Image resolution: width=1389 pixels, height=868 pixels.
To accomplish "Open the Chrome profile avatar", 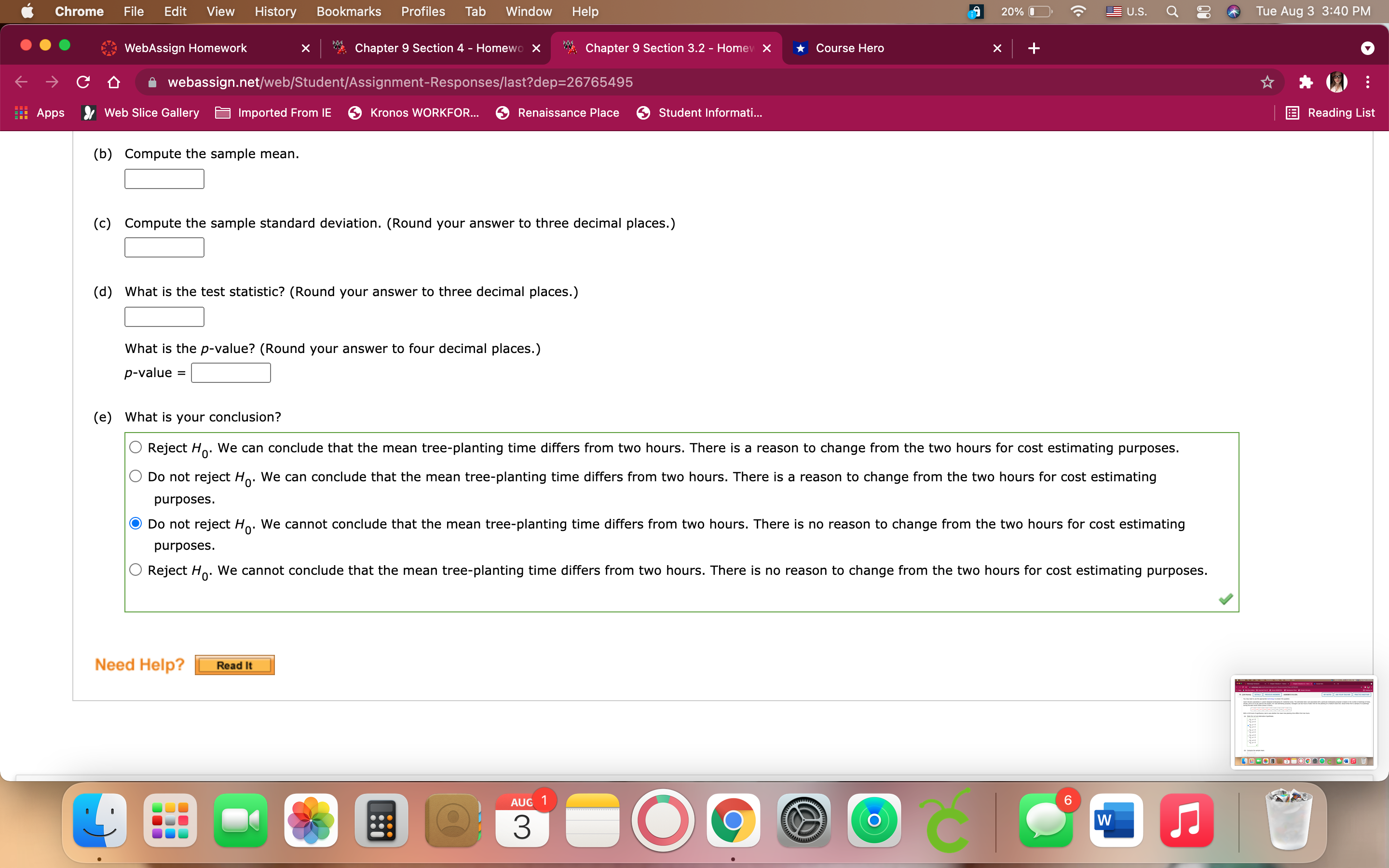I will click(x=1338, y=82).
